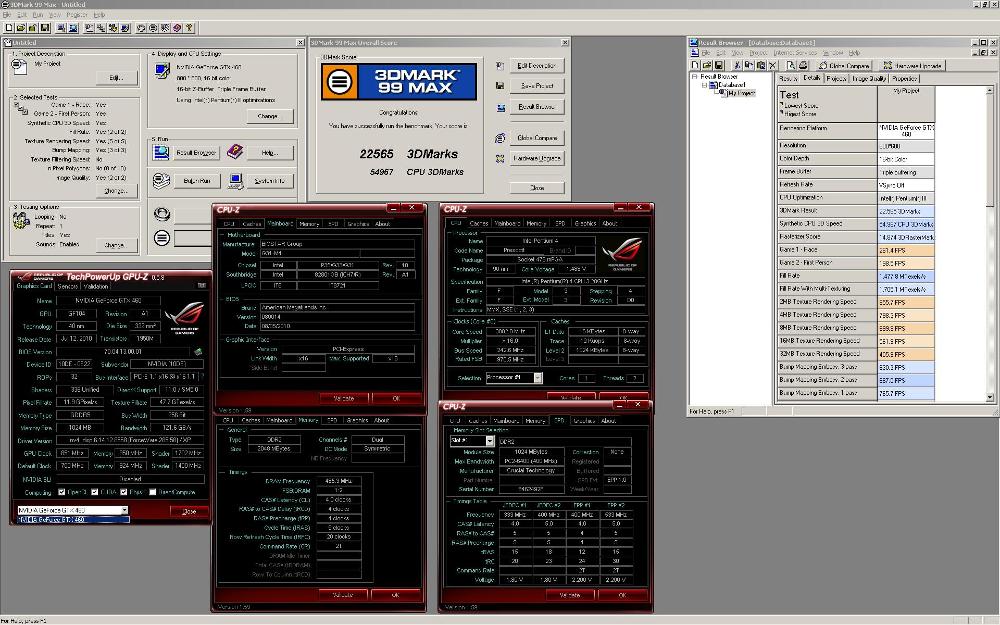Screen dimensions: 1000x625
Task: Click Open project icon in 3DMark main toolbar
Action: 21,28
